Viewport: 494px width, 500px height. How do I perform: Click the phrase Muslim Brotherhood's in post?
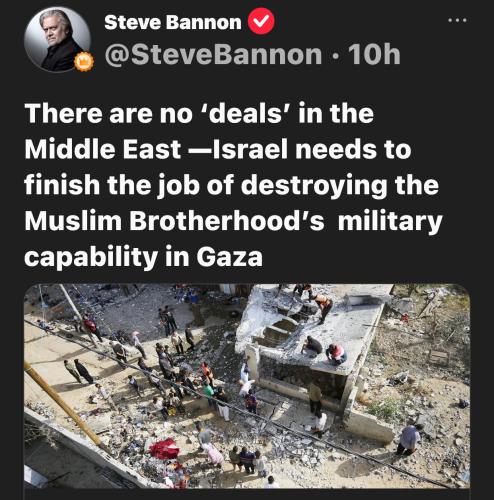(x=174, y=221)
